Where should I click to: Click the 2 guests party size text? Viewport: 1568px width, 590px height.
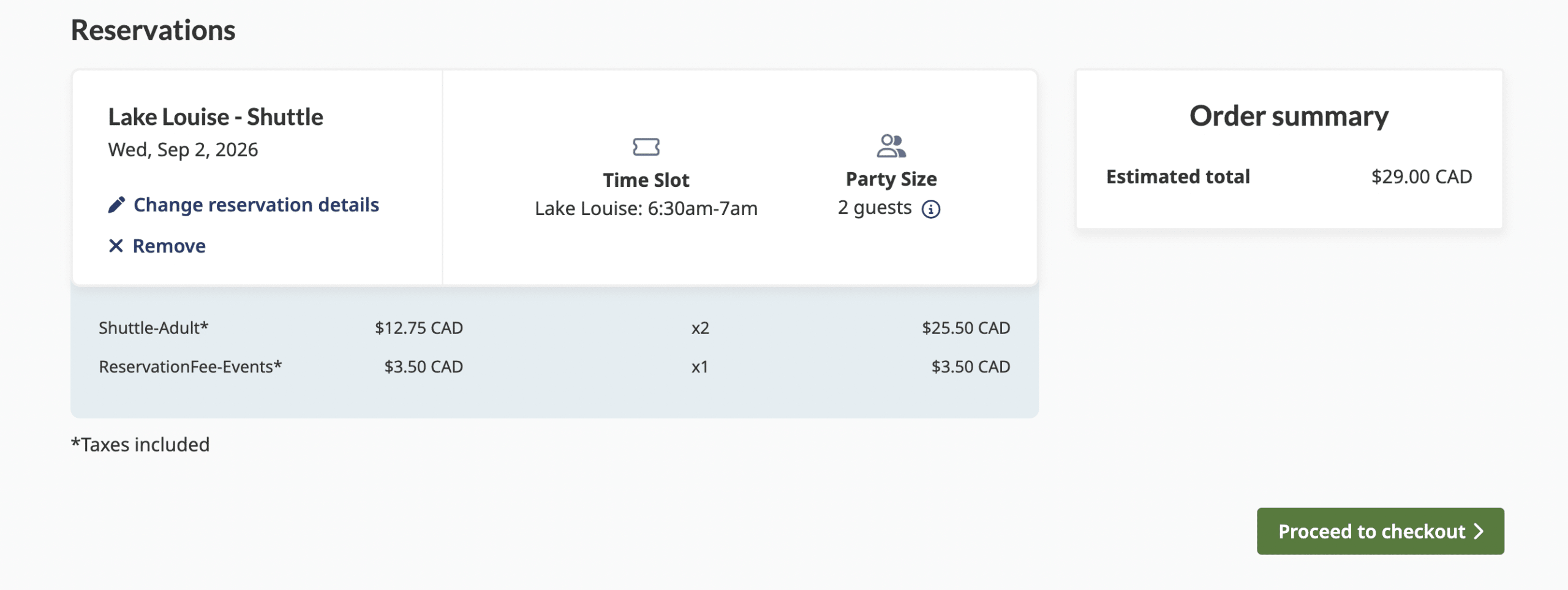(874, 208)
